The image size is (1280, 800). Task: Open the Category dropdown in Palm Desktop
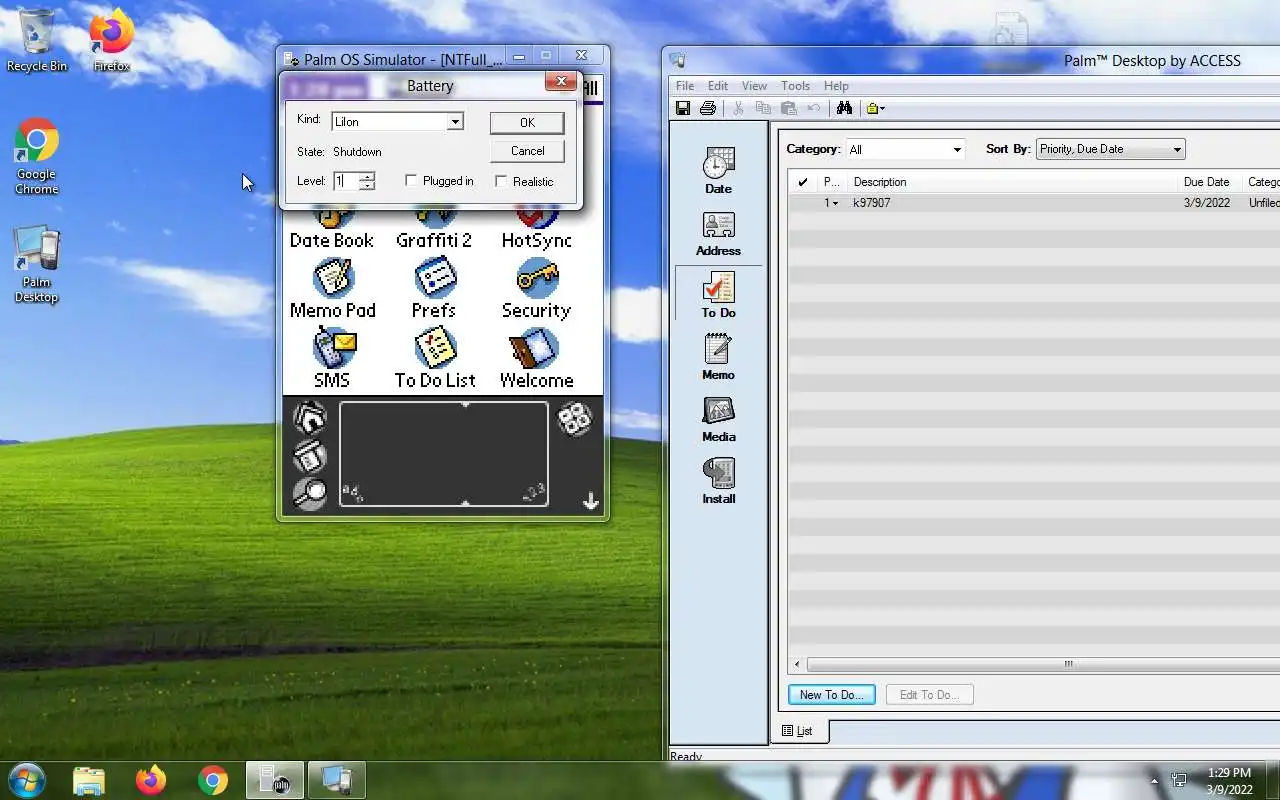tap(957, 150)
